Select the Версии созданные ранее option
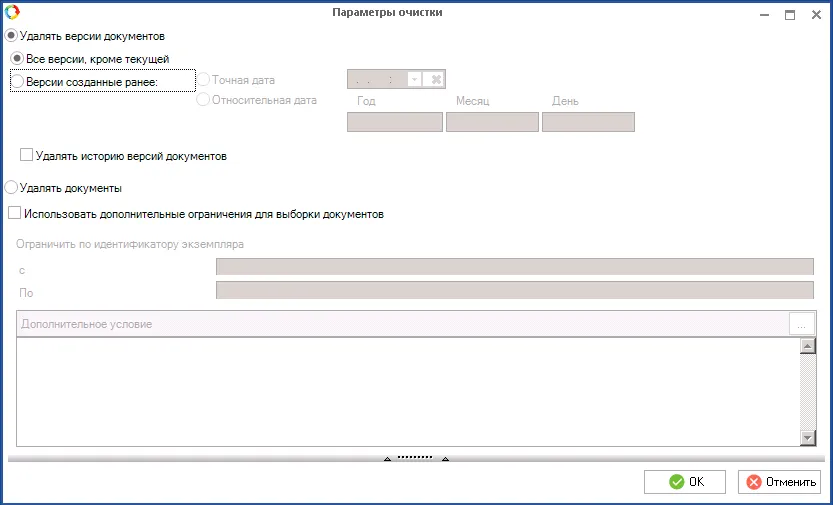This screenshot has height=505, width=833. [x=17, y=81]
